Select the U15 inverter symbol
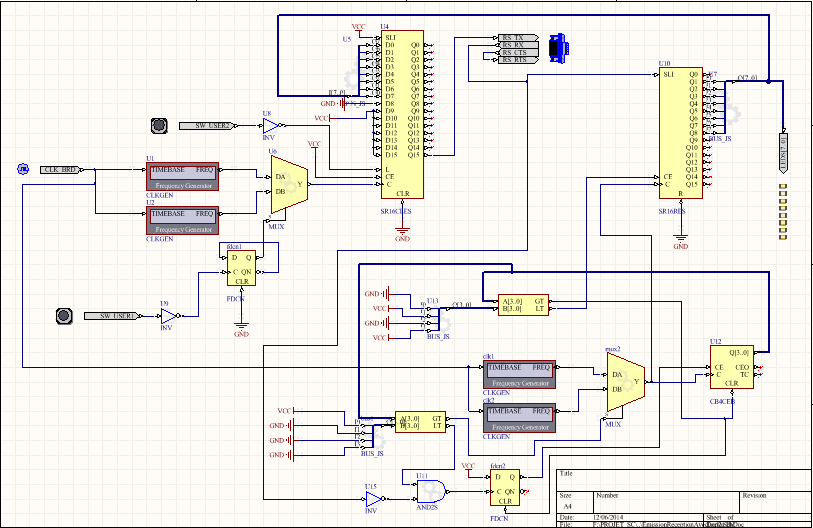 point(373,498)
